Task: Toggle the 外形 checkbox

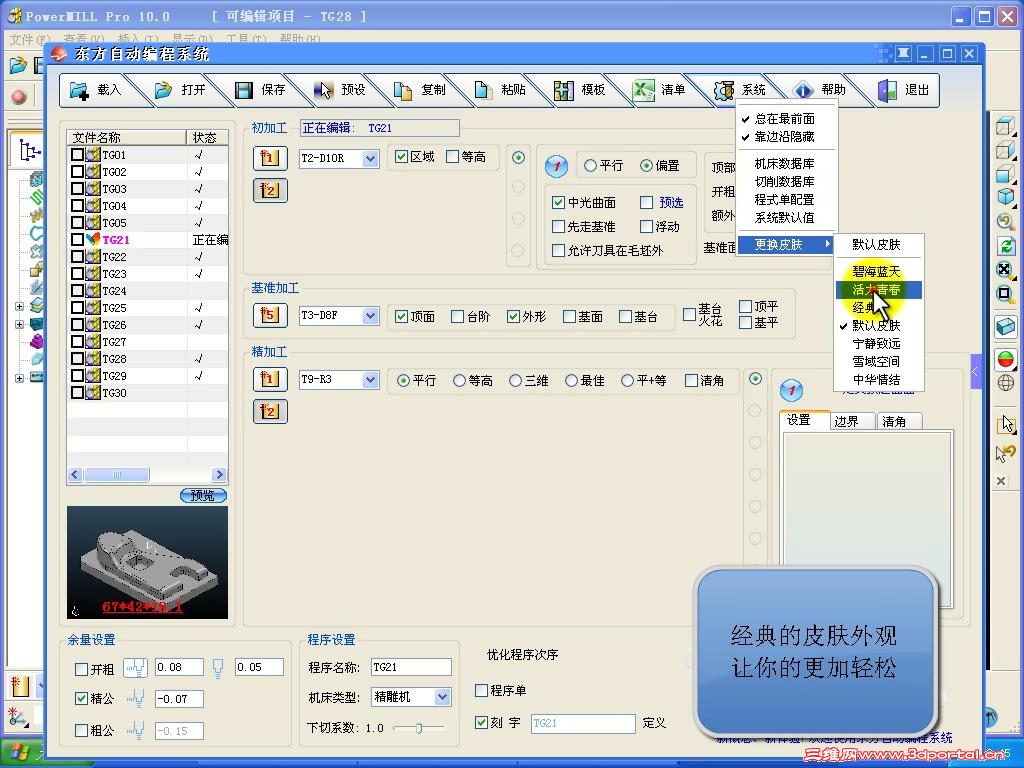Action: click(x=513, y=317)
